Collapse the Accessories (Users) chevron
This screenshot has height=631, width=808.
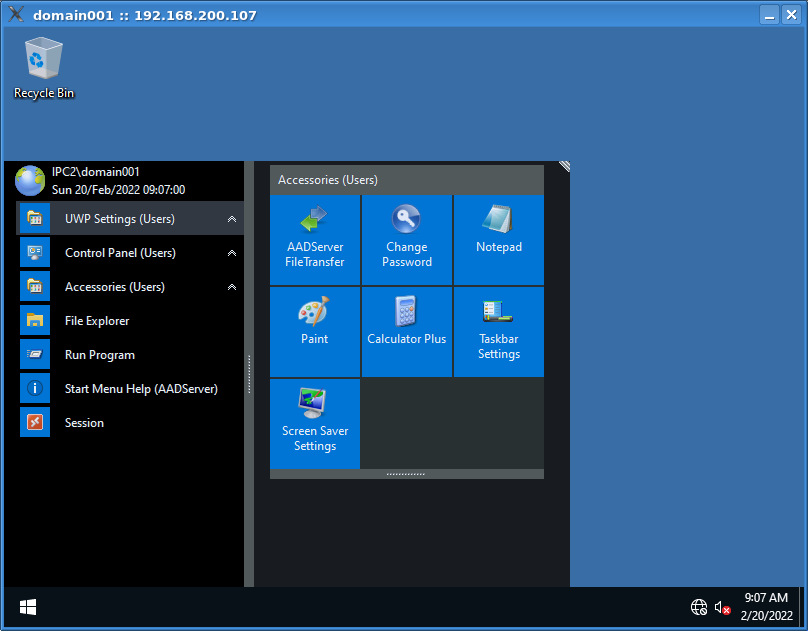(x=232, y=287)
